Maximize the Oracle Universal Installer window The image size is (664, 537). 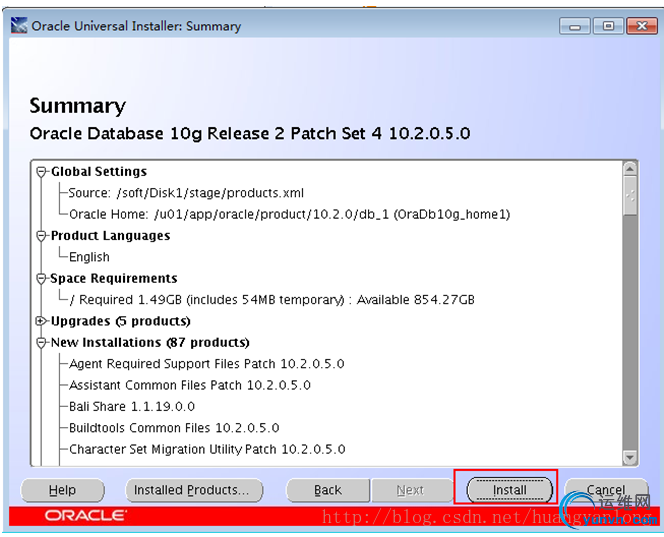click(609, 26)
